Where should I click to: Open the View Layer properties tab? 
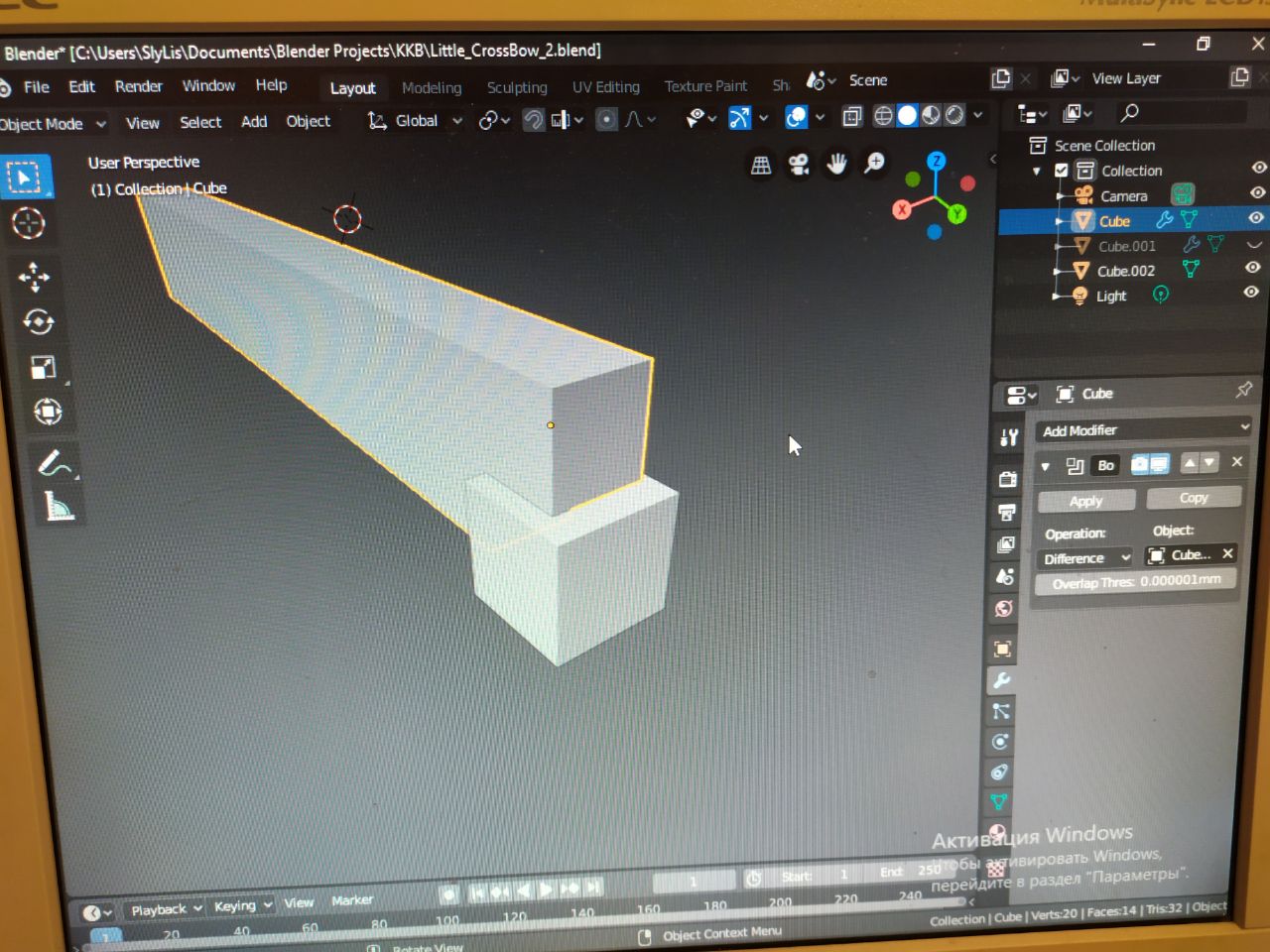(x=1005, y=544)
